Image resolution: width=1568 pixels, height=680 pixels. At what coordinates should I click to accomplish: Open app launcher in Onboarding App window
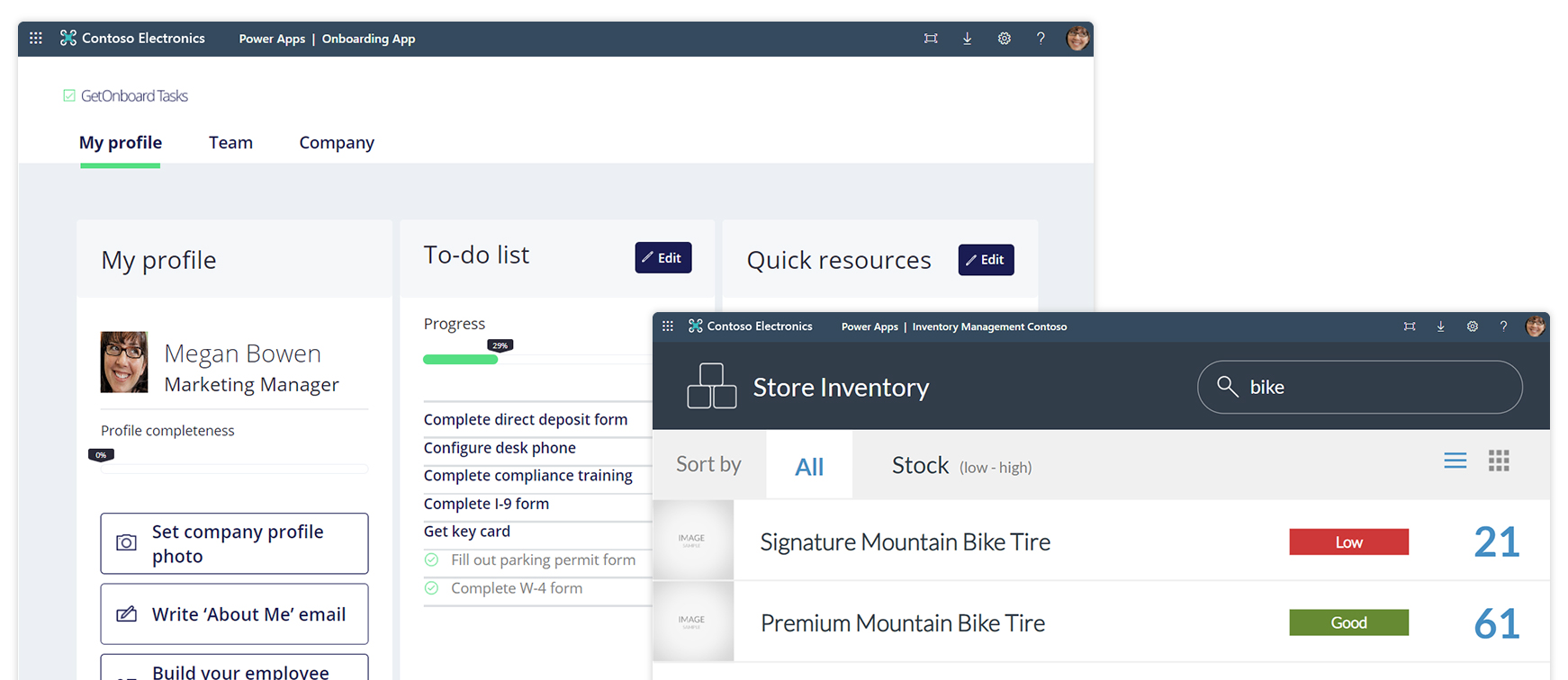36,38
